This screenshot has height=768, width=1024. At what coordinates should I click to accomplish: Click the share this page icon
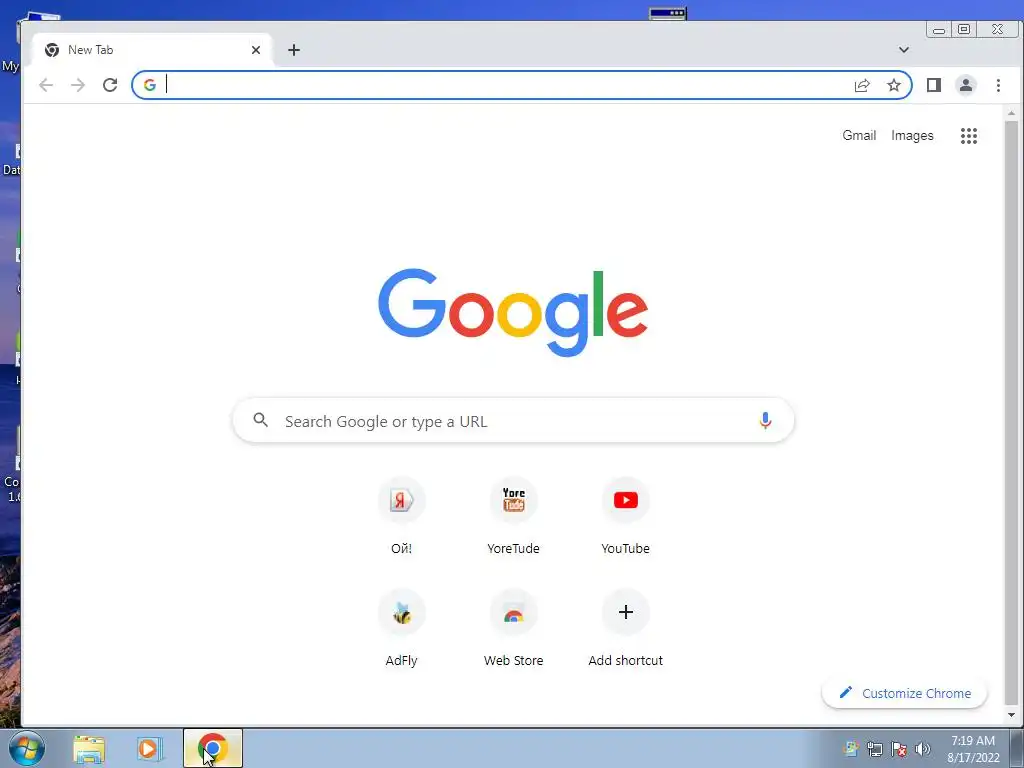coord(862,85)
